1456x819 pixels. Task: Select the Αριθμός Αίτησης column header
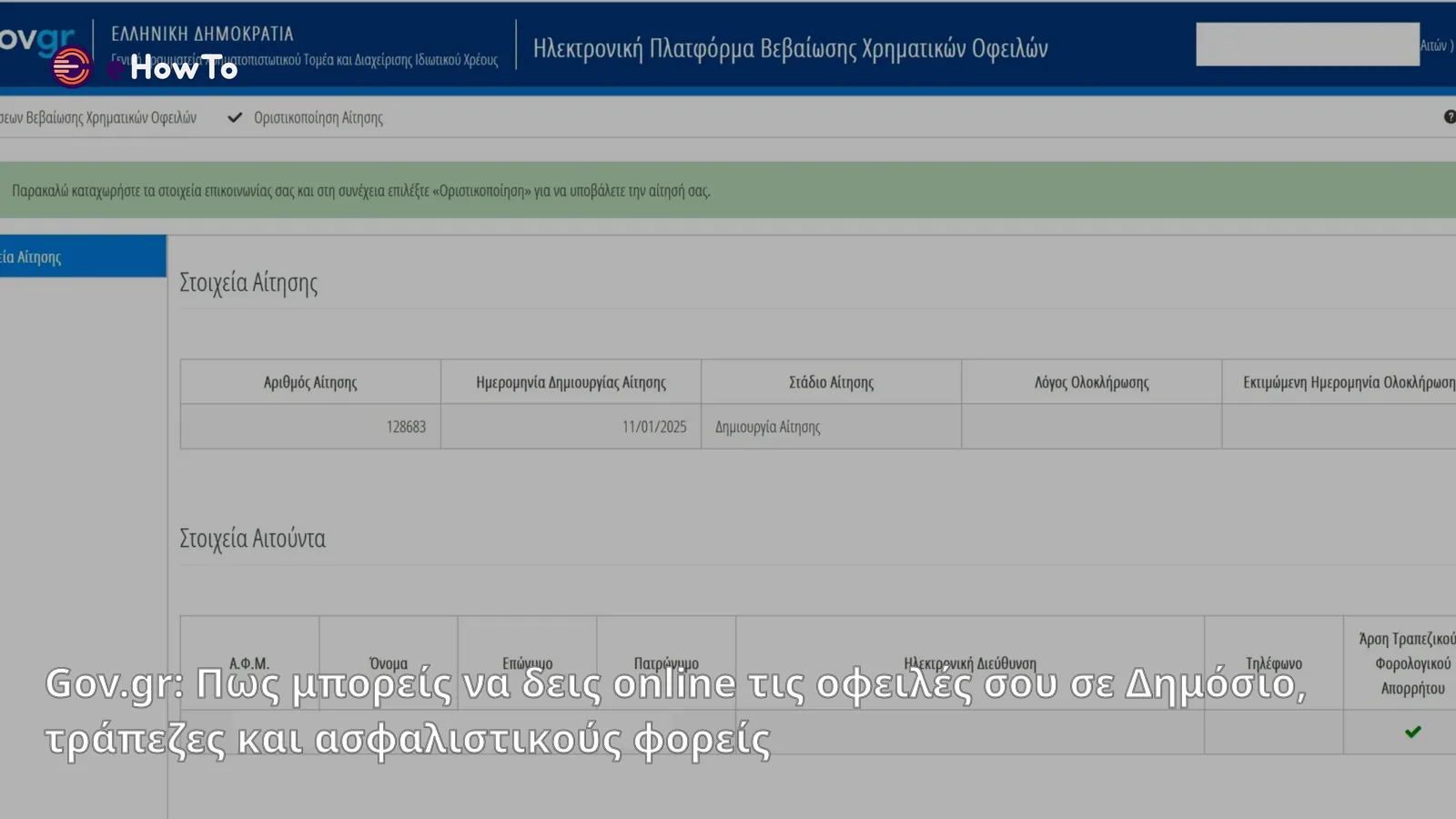[310, 381]
